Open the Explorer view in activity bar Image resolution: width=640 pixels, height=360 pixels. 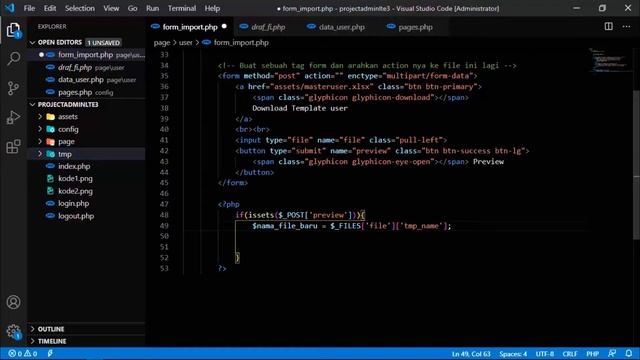coord(13,30)
